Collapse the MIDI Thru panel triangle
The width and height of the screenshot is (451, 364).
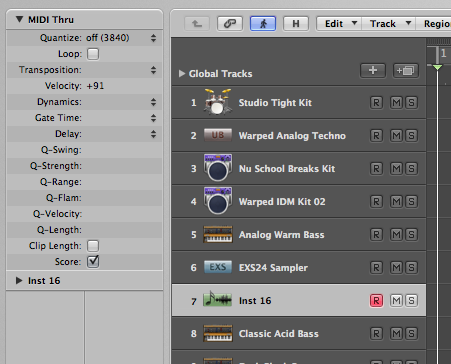pyautogui.click(x=20, y=19)
